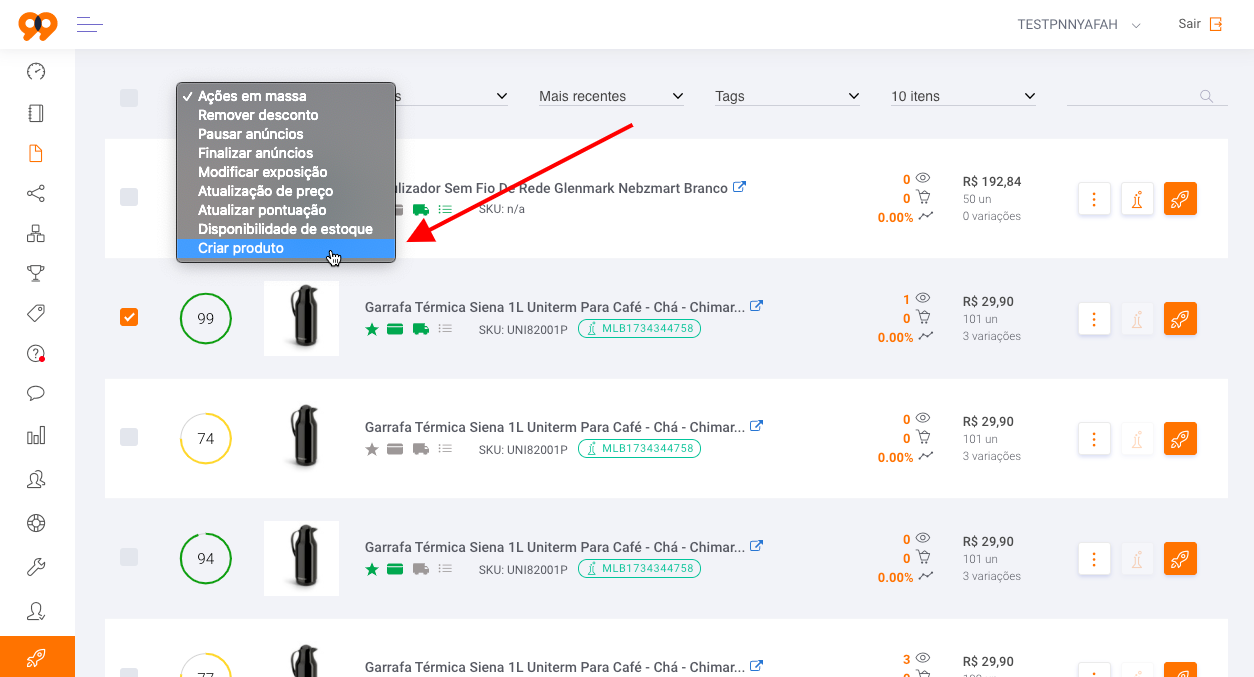Choose Disponibilidade de estoque from bulk actions

(286, 229)
